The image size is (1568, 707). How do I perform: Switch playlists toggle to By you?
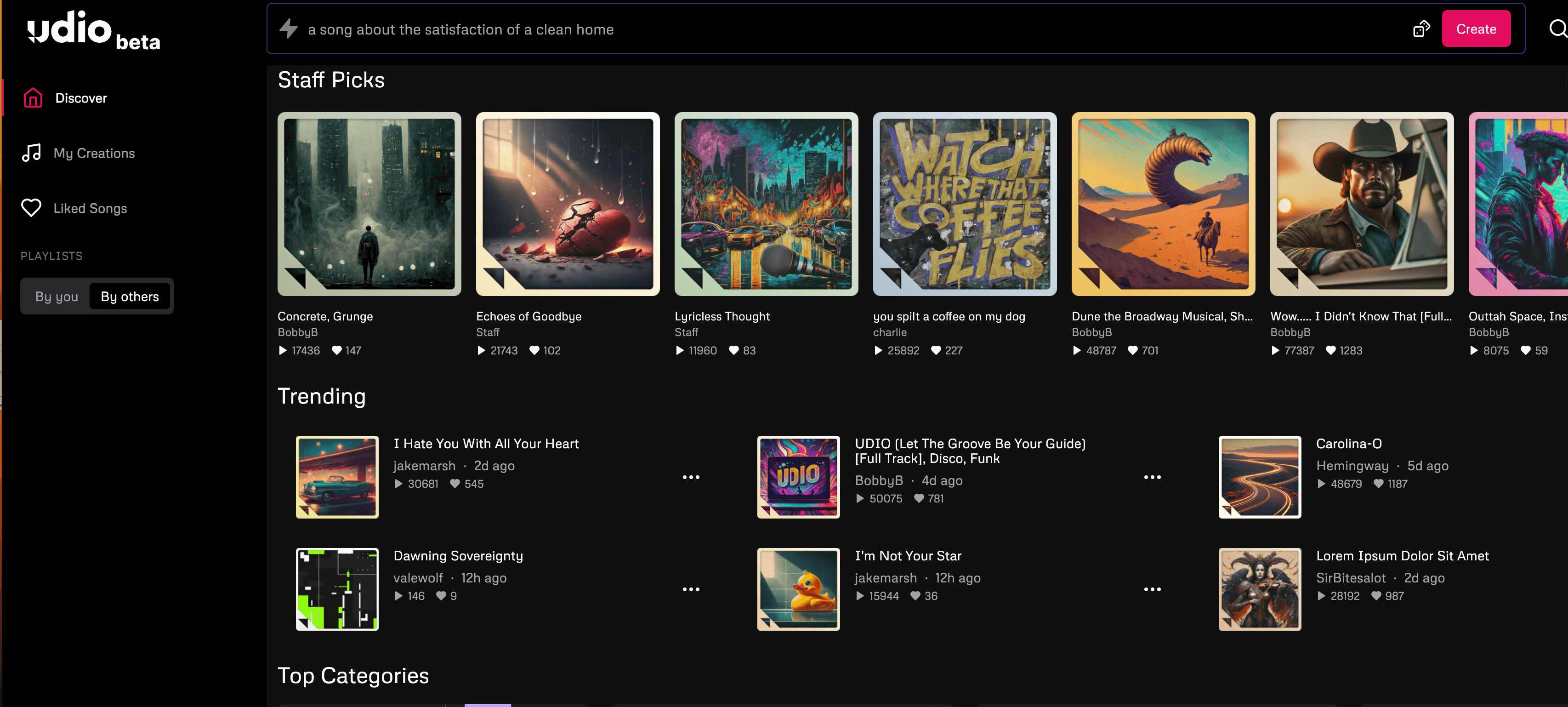pyautogui.click(x=57, y=296)
